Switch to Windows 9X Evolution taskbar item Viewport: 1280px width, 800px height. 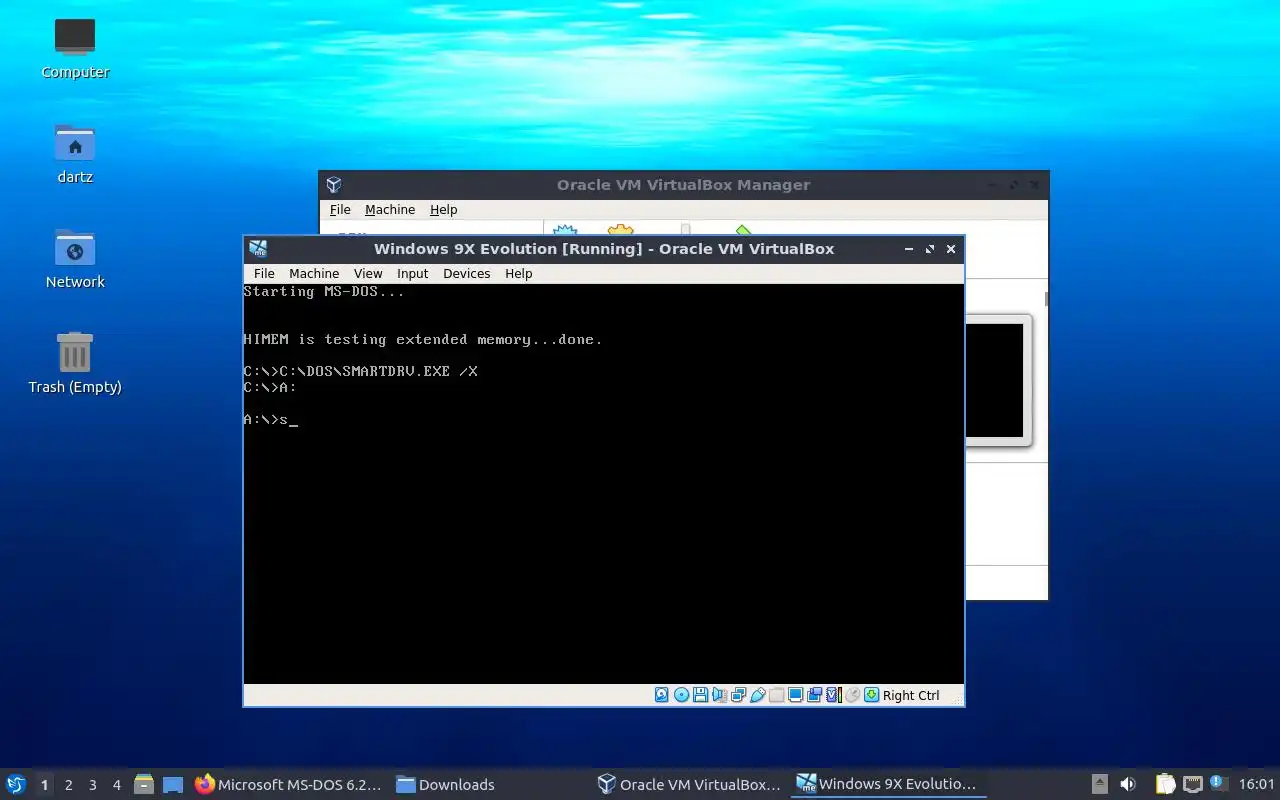point(887,785)
